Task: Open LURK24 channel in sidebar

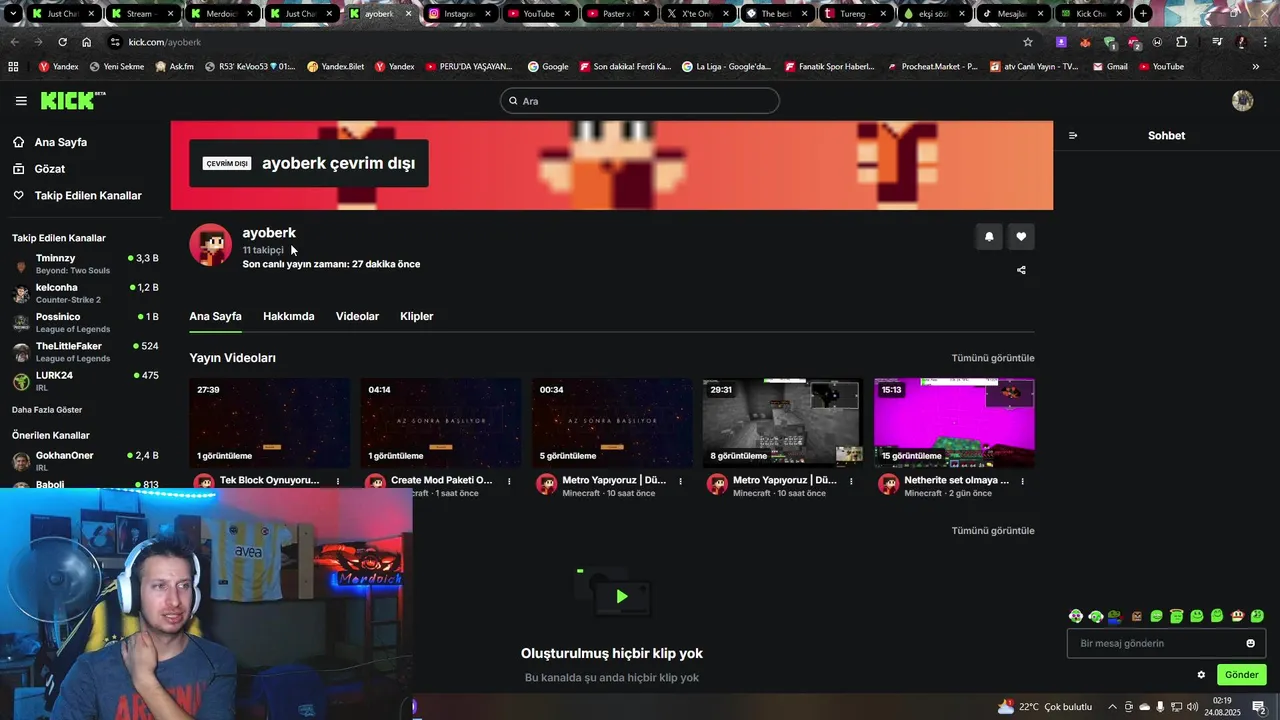Action: [85, 381]
